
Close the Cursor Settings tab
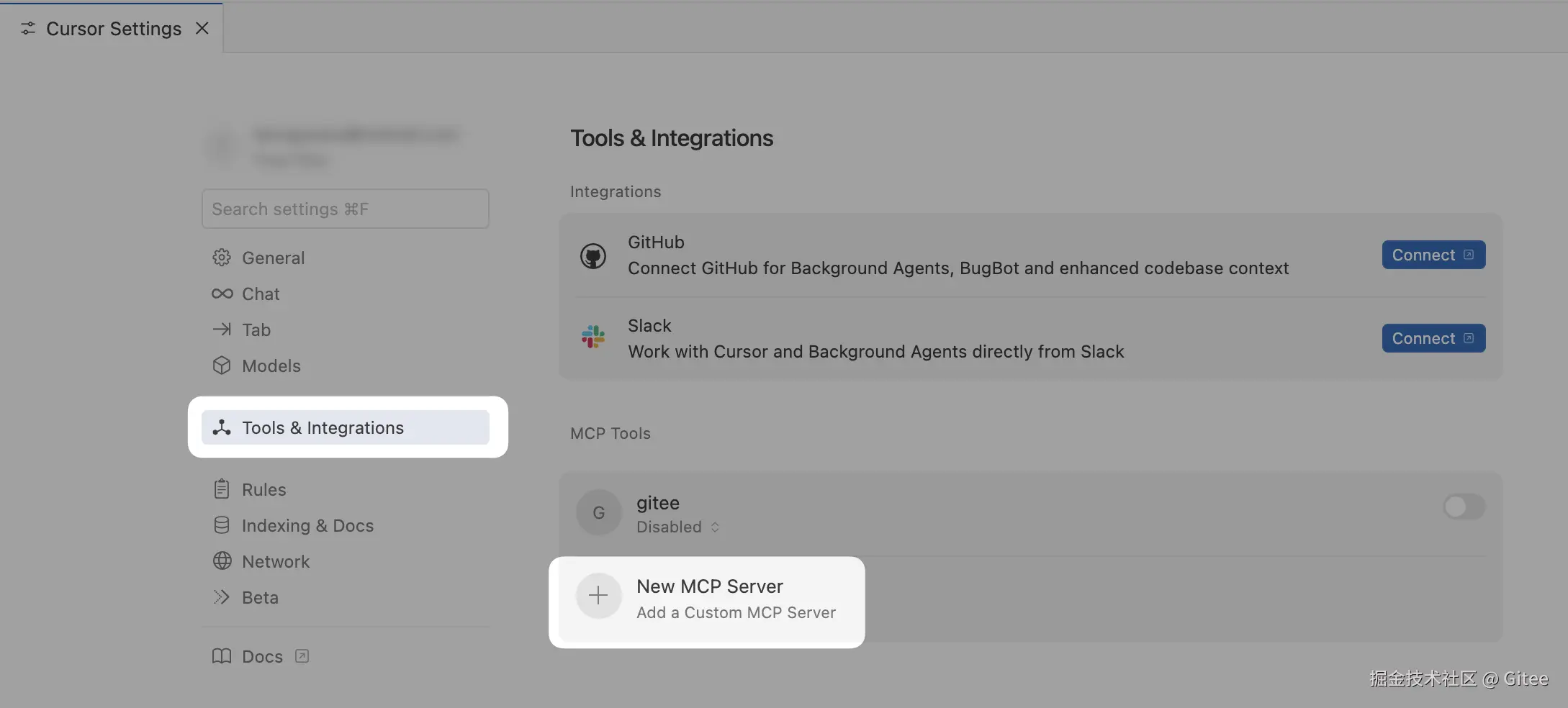[x=202, y=28]
